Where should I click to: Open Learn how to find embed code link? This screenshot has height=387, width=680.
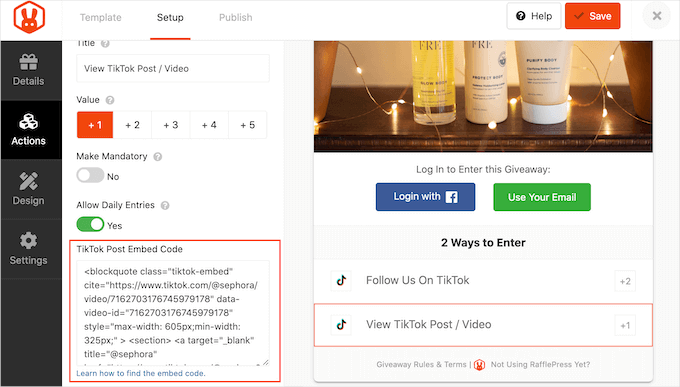(x=141, y=373)
